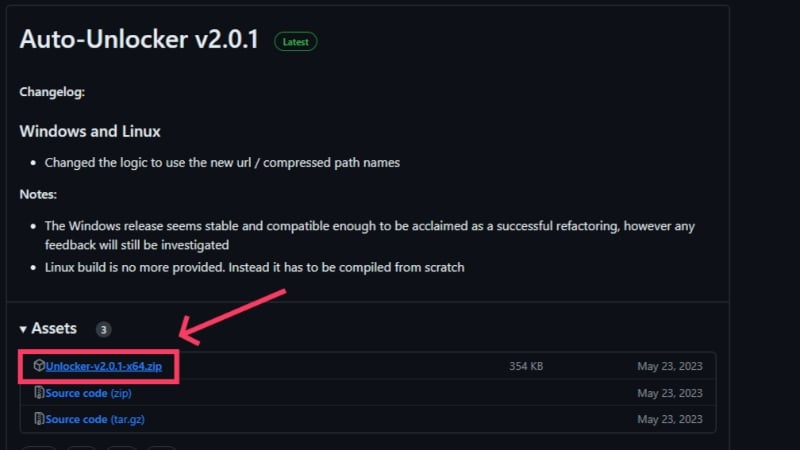Click the Assets heading label

point(54,328)
